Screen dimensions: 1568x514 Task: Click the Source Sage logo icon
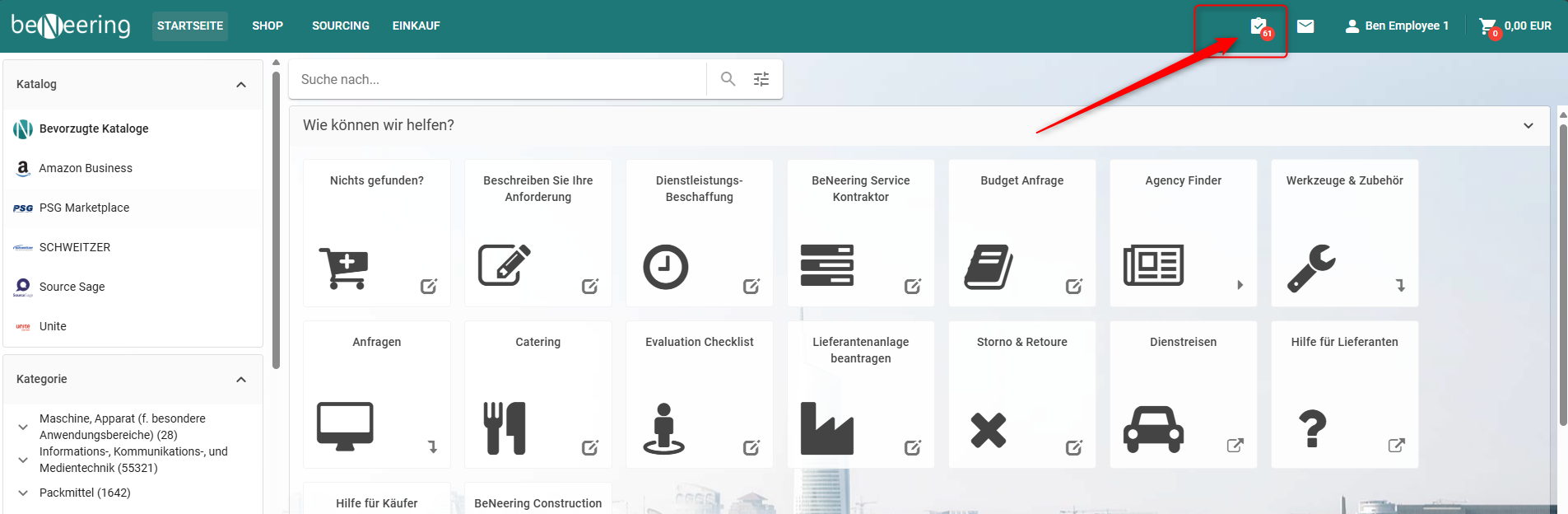coord(23,287)
